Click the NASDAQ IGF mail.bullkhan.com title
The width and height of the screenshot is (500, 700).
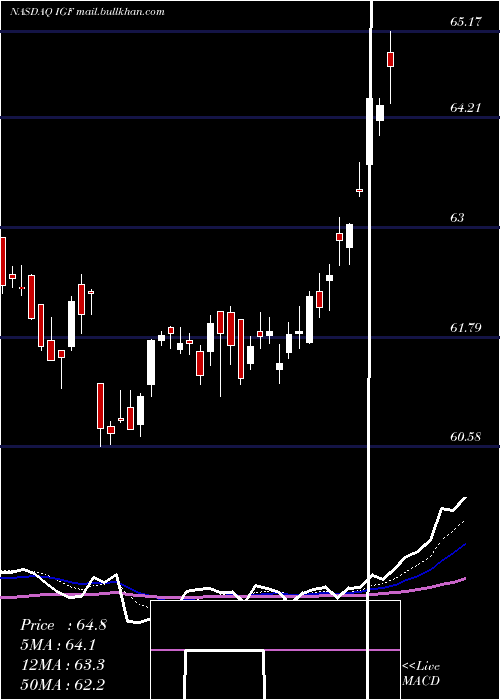[x=87, y=12]
